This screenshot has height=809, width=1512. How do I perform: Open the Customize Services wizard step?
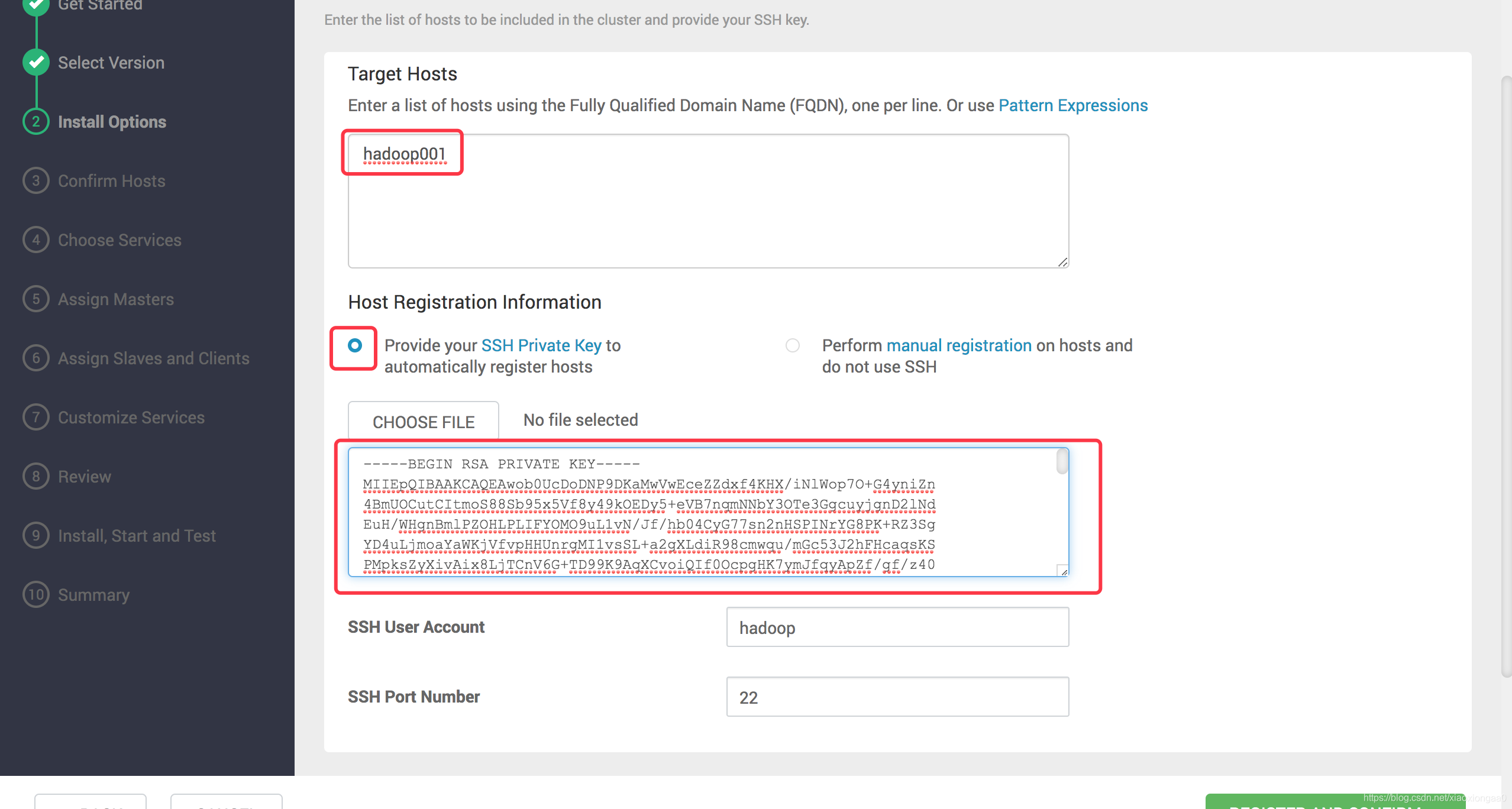(x=131, y=418)
